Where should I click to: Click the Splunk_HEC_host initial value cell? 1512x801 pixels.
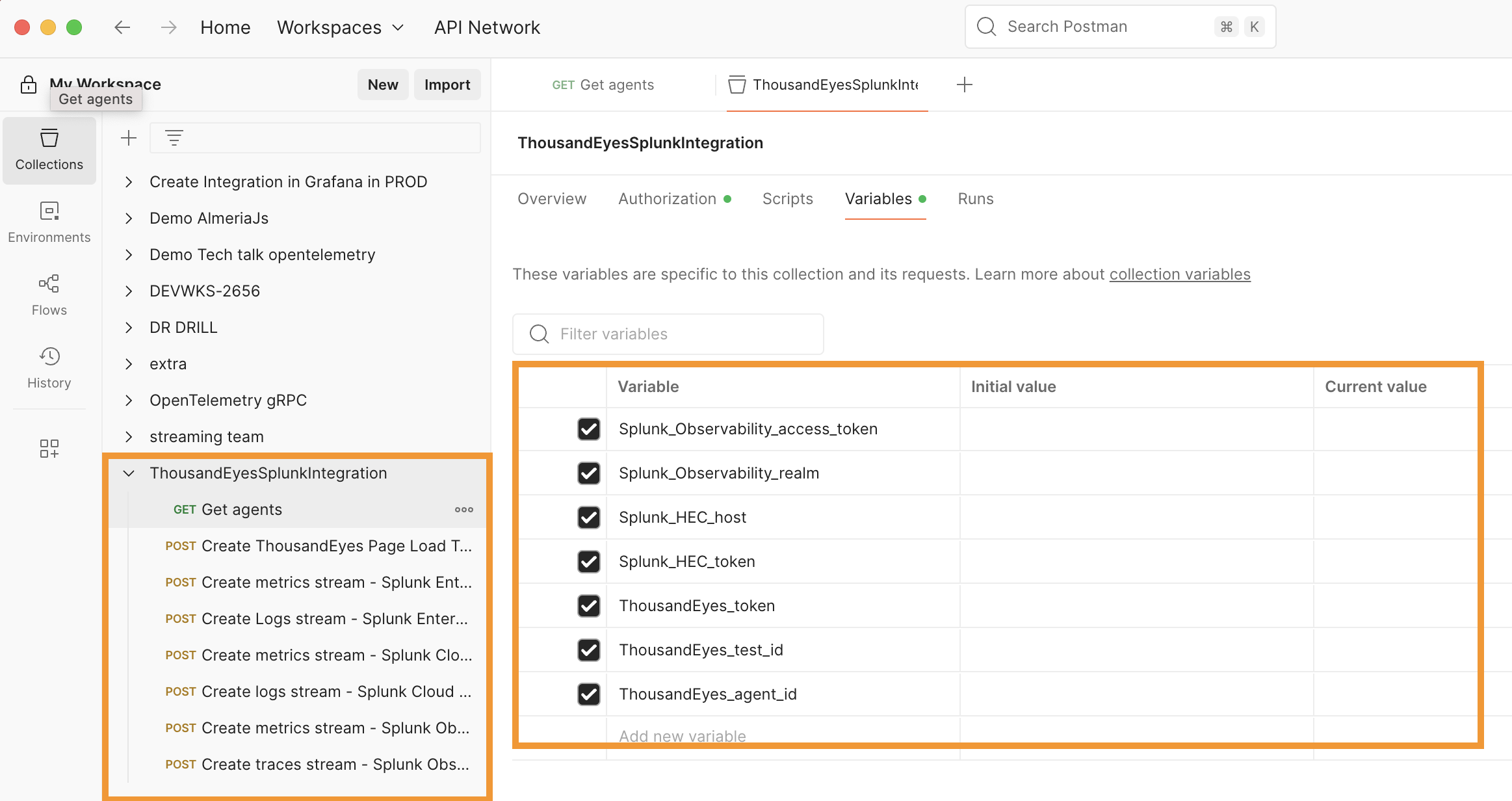(1136, 518)
